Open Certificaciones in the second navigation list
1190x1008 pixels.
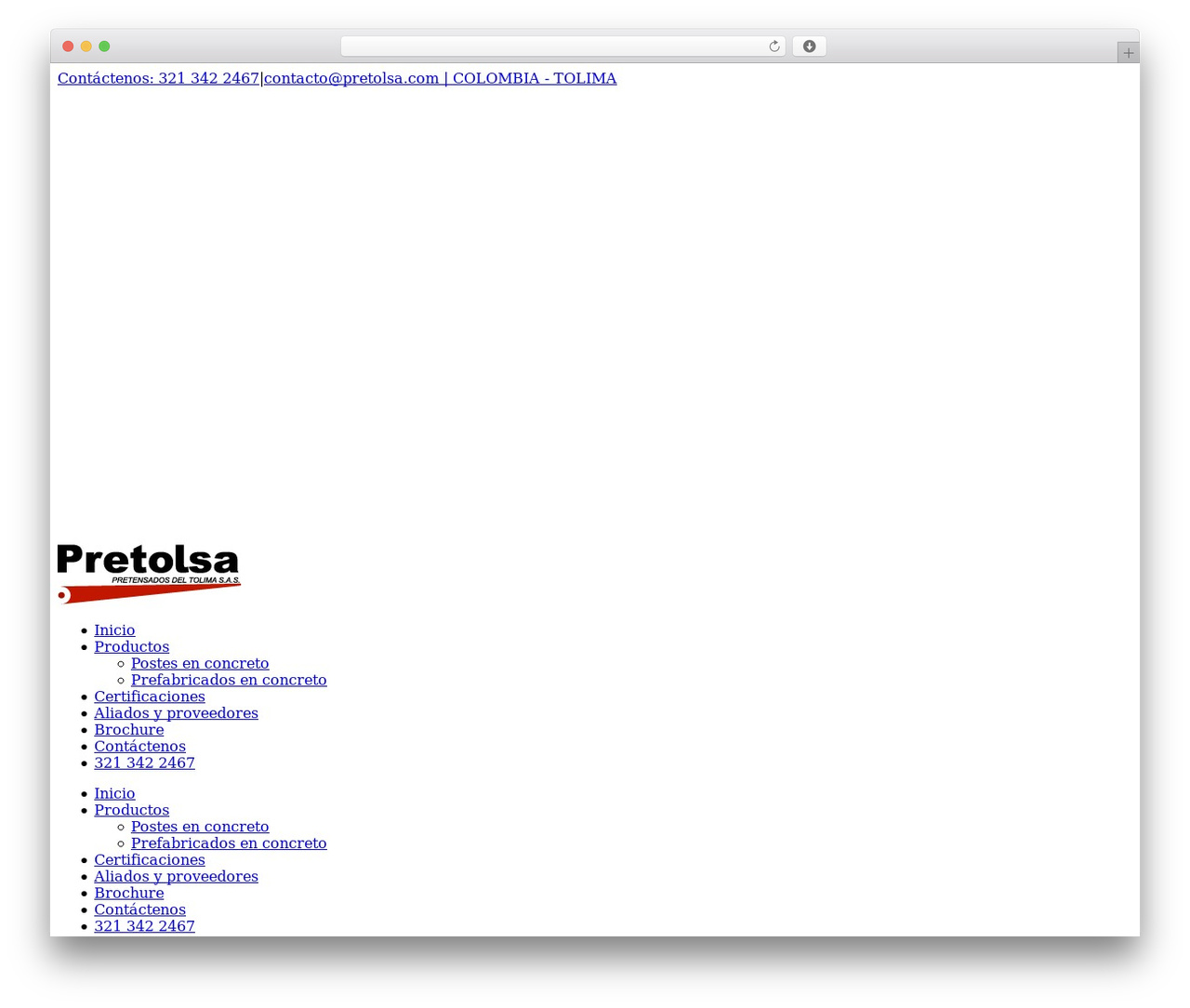150,860
